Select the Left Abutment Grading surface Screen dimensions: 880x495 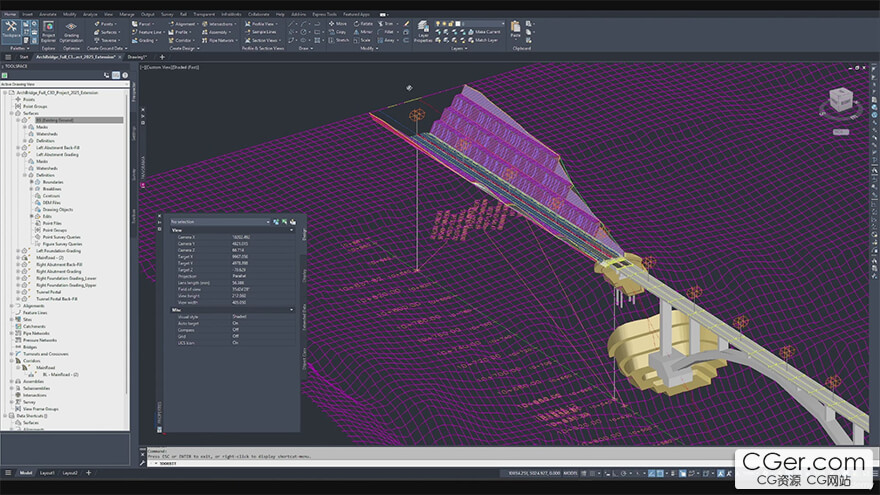click(58, 154)
